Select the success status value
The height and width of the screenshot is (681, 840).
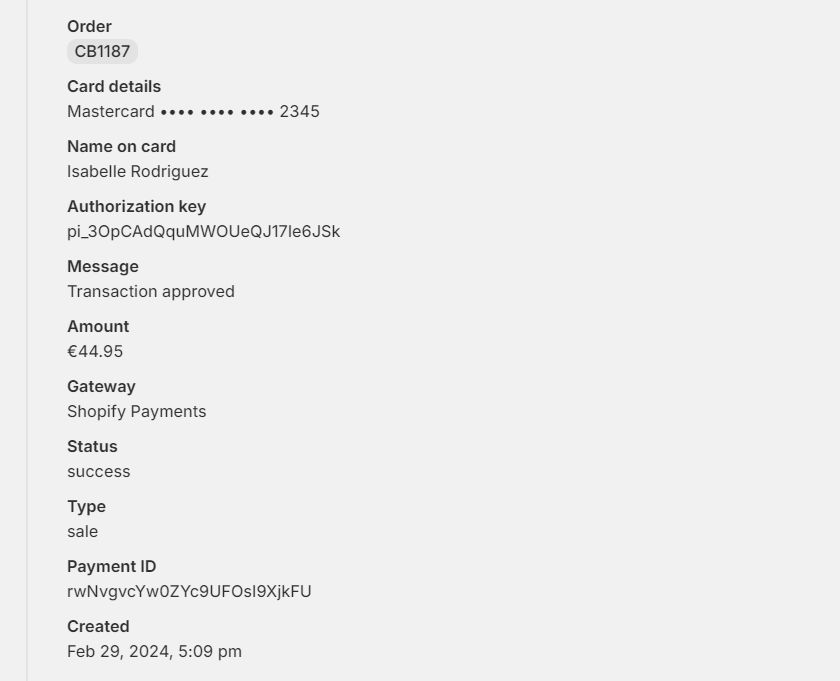coord(99,472)
